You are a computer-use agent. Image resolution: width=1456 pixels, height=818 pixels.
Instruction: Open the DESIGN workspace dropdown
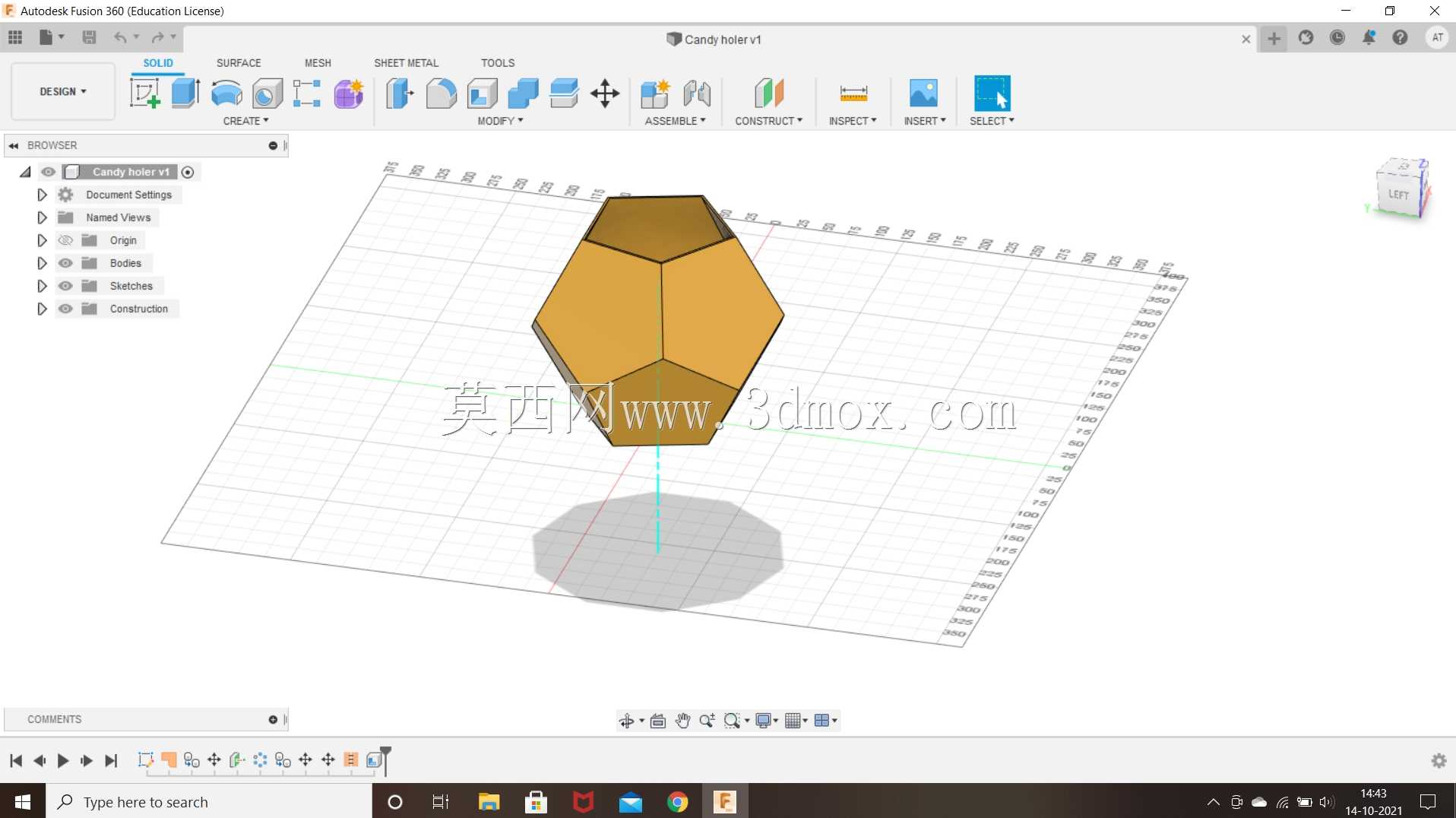(x=63, y=91)
